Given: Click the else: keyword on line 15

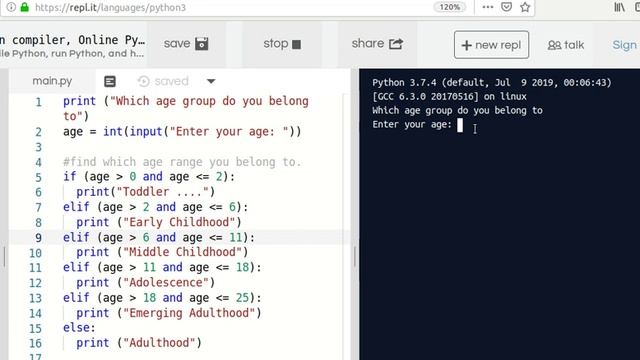Looking at the screenshot, I should click(x=79, y=328).
